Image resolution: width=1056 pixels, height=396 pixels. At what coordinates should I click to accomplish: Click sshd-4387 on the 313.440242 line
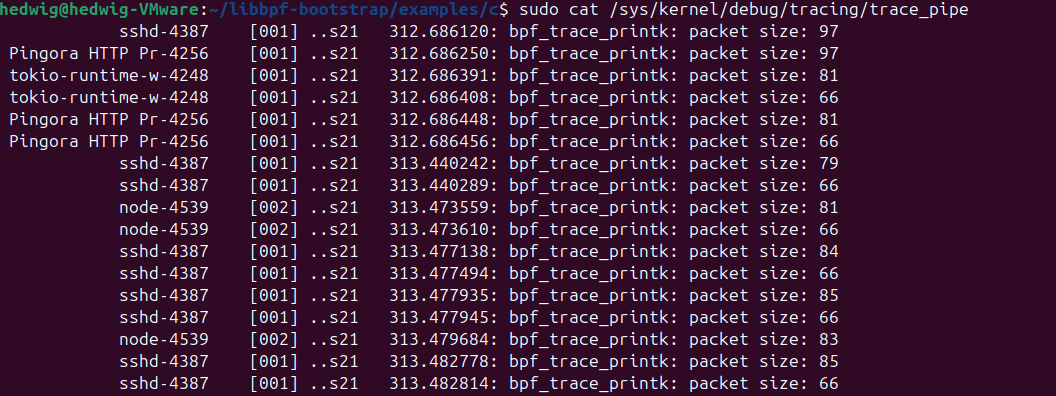[x=164, y=164]
